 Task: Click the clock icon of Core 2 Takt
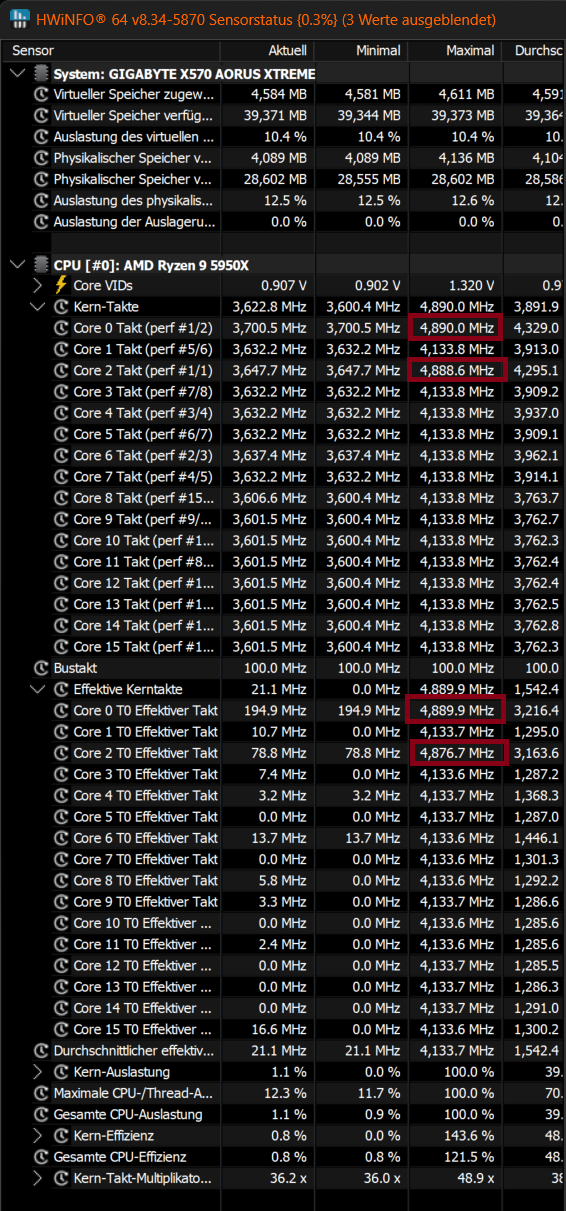[61, 370]
